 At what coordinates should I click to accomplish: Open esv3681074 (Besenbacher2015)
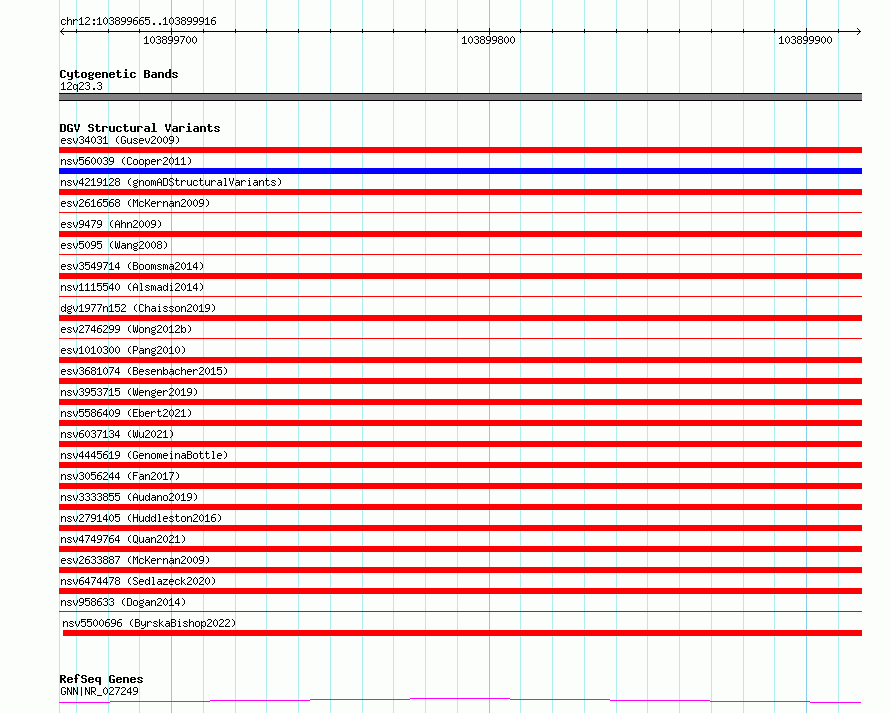pos(144,371)
